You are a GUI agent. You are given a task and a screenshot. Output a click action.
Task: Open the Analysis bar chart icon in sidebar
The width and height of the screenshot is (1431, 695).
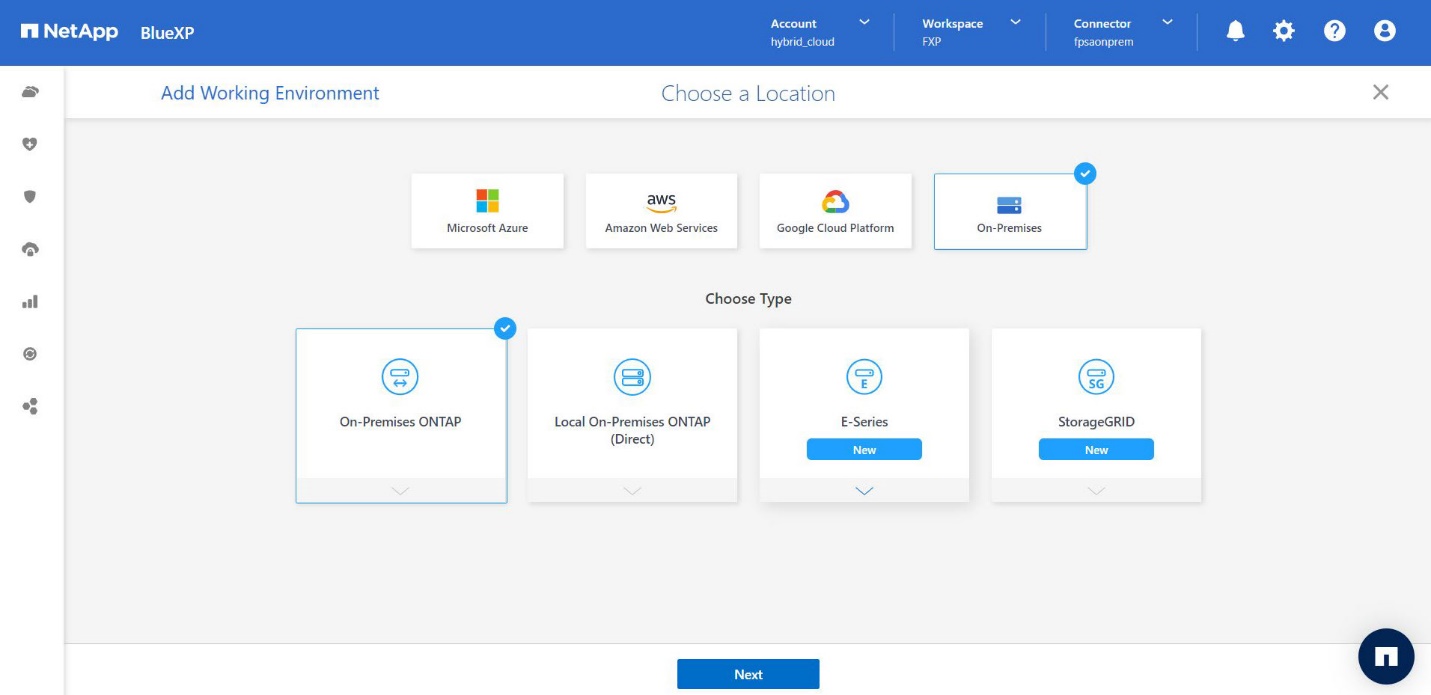[x=30, y=301]
